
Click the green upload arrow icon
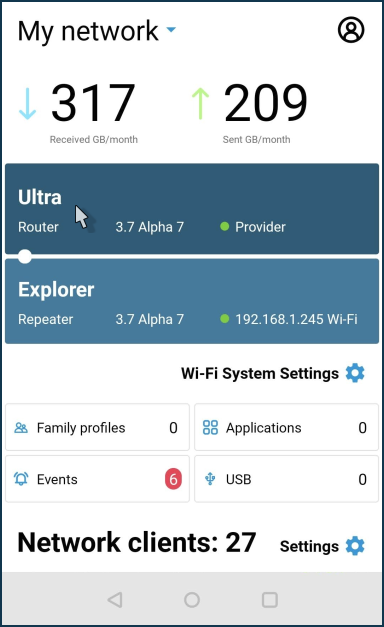coord(200,104)
